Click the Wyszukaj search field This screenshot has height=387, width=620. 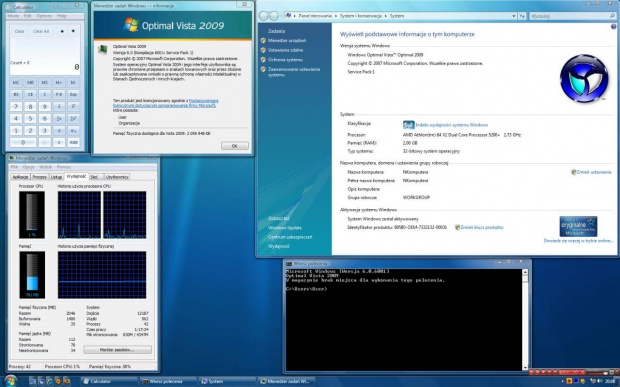(569, 16)
